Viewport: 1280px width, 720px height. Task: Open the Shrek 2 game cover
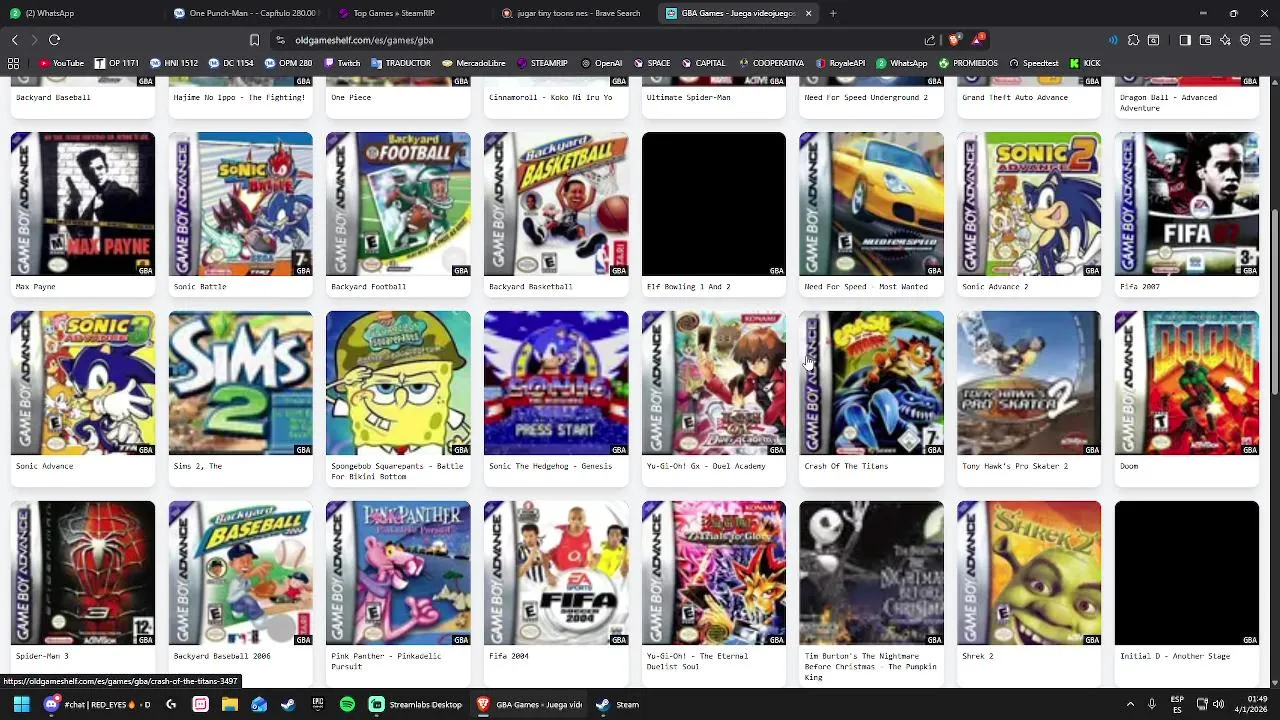pyautogui.click(x=1029, y=573)
